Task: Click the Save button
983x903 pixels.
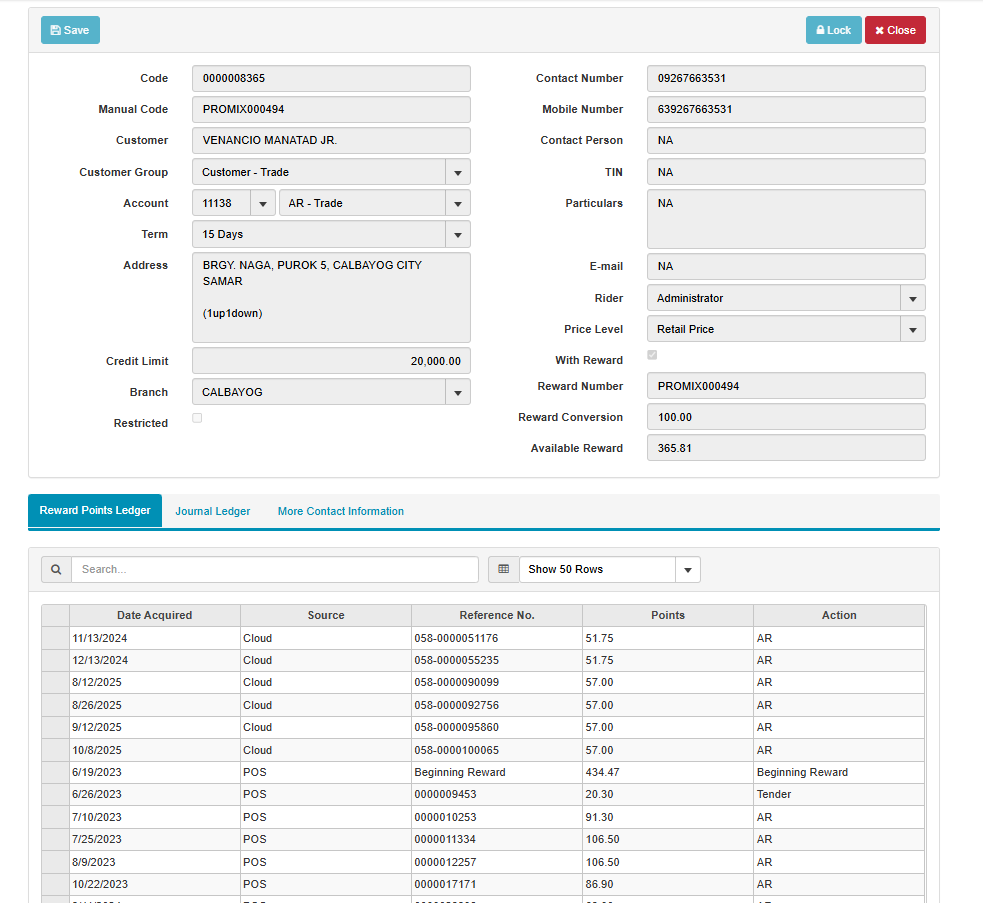Action: pyautogui.click(x=70, y=30)
